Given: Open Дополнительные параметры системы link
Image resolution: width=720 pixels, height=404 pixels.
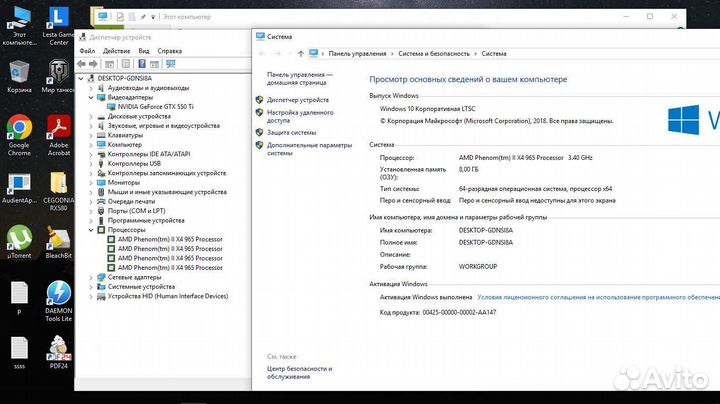Looking at the screenshot, I should pos(309,149).
